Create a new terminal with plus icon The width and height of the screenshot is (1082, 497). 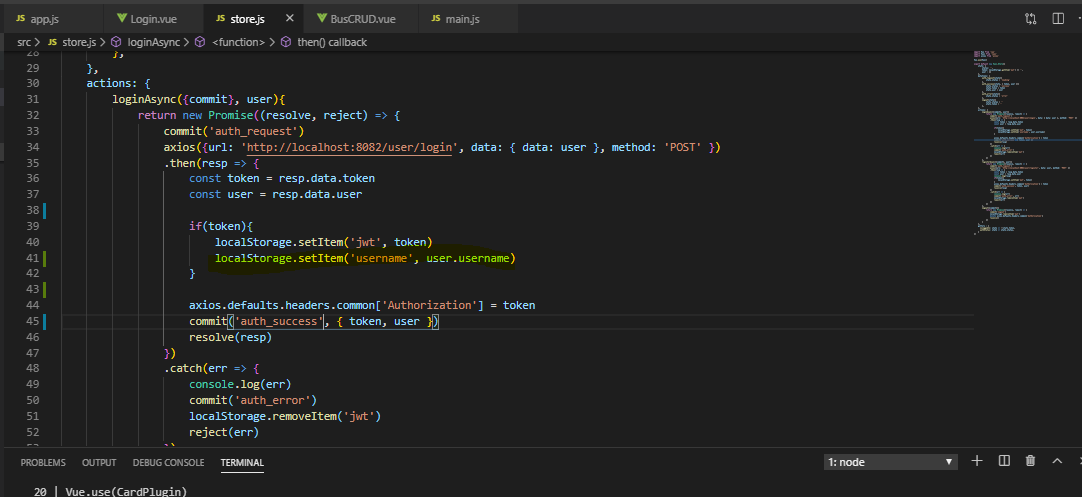[x=976, y=461]
